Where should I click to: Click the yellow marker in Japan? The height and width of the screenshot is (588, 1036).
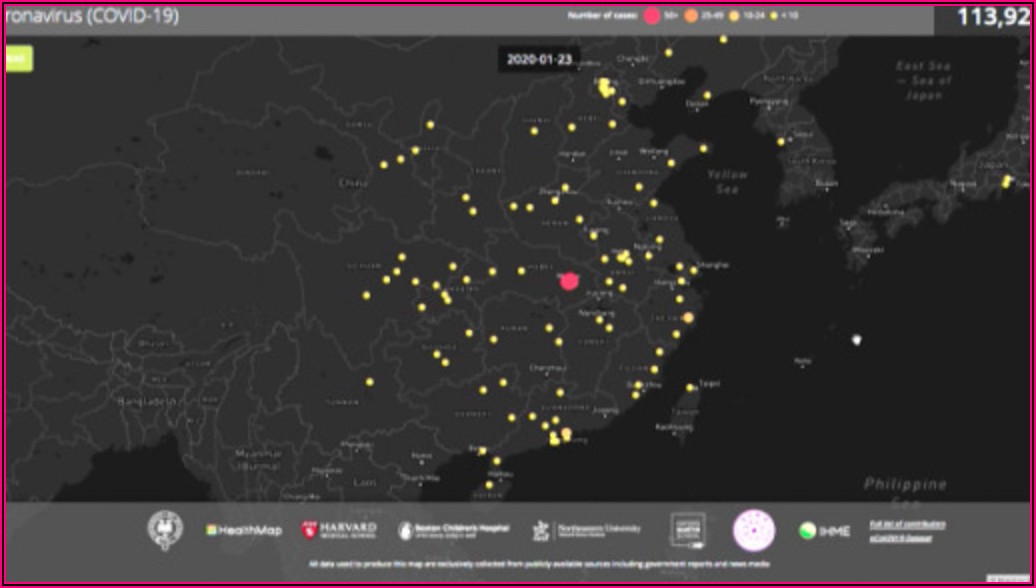[1006, 180]
